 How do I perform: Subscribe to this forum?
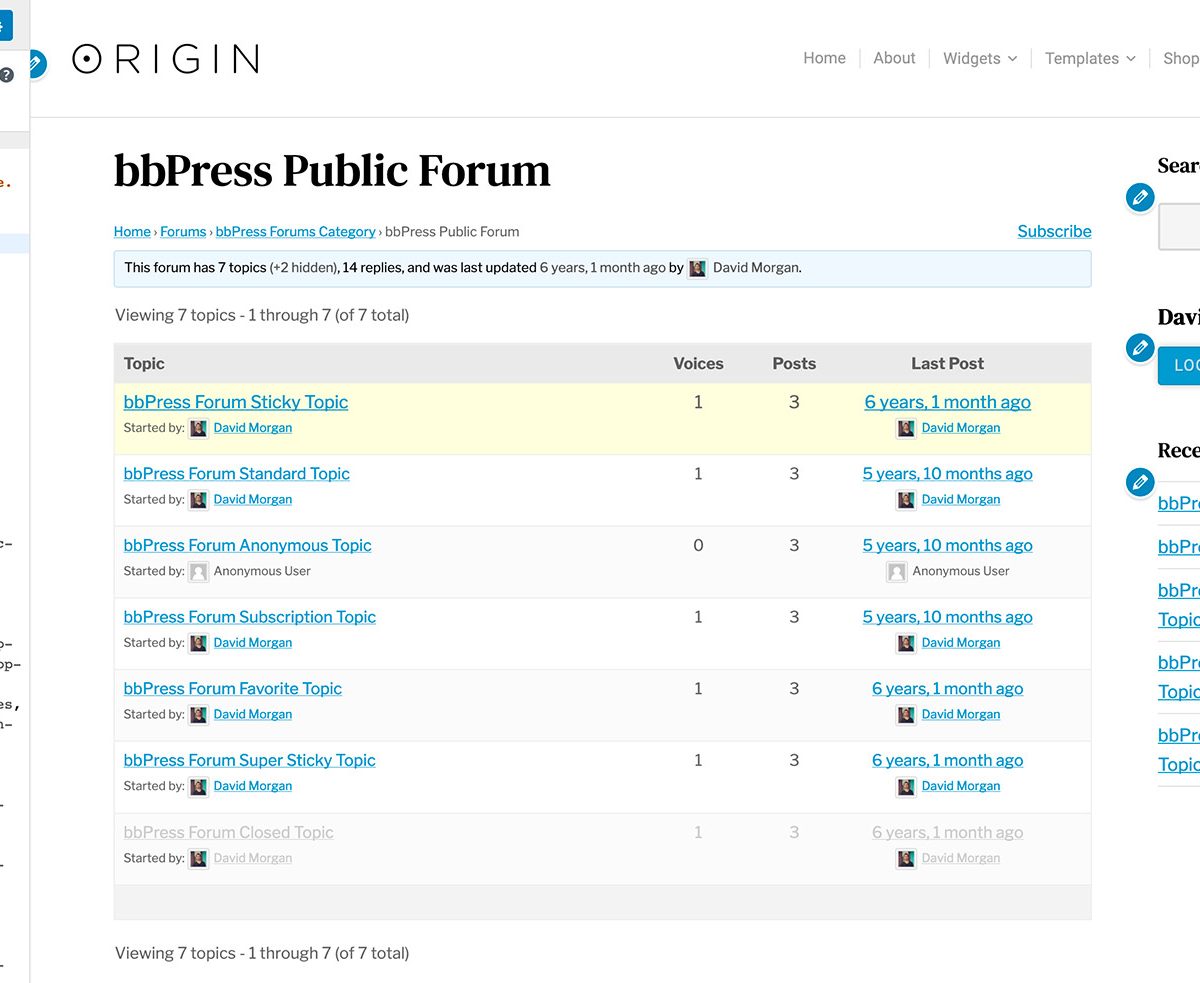(x=1054, y=231)
